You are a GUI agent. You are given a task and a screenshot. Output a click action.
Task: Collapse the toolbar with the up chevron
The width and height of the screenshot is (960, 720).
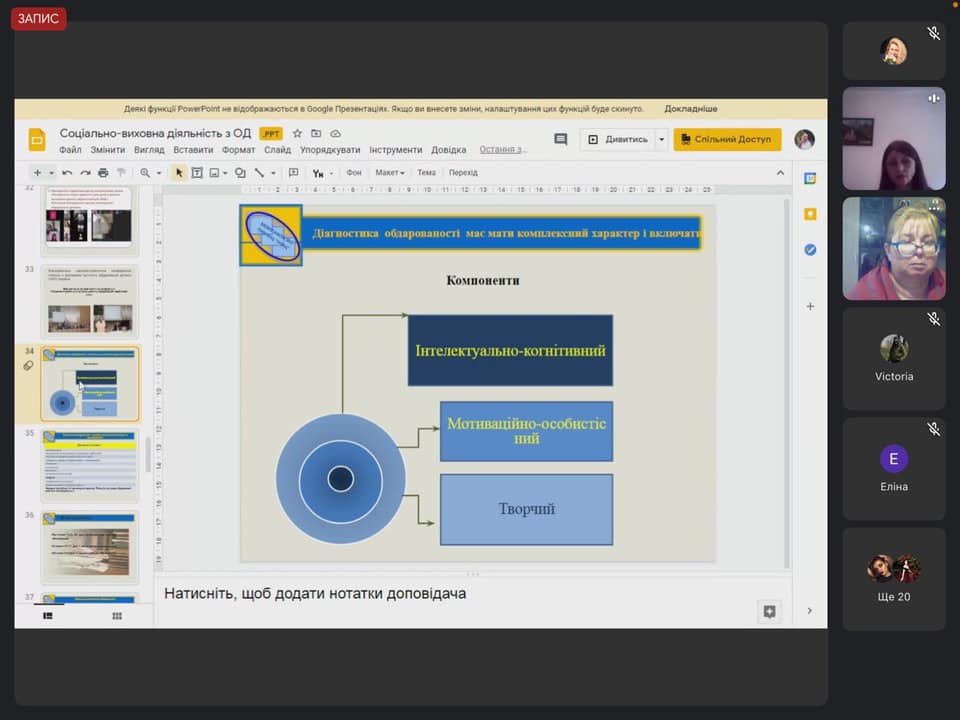(781, 173)
